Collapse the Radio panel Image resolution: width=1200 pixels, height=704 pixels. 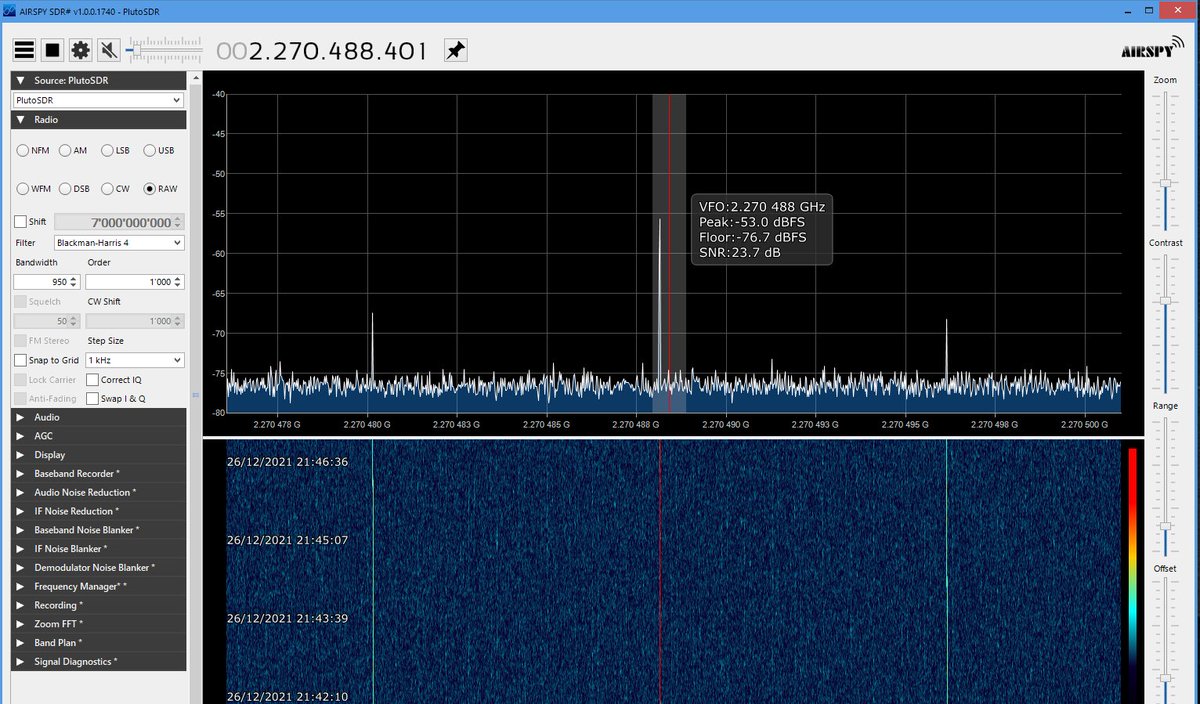(x=98, y=120)
